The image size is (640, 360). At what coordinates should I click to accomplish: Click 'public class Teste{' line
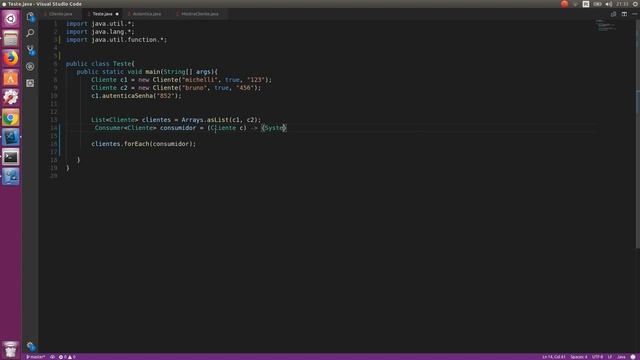click(100, 64)
